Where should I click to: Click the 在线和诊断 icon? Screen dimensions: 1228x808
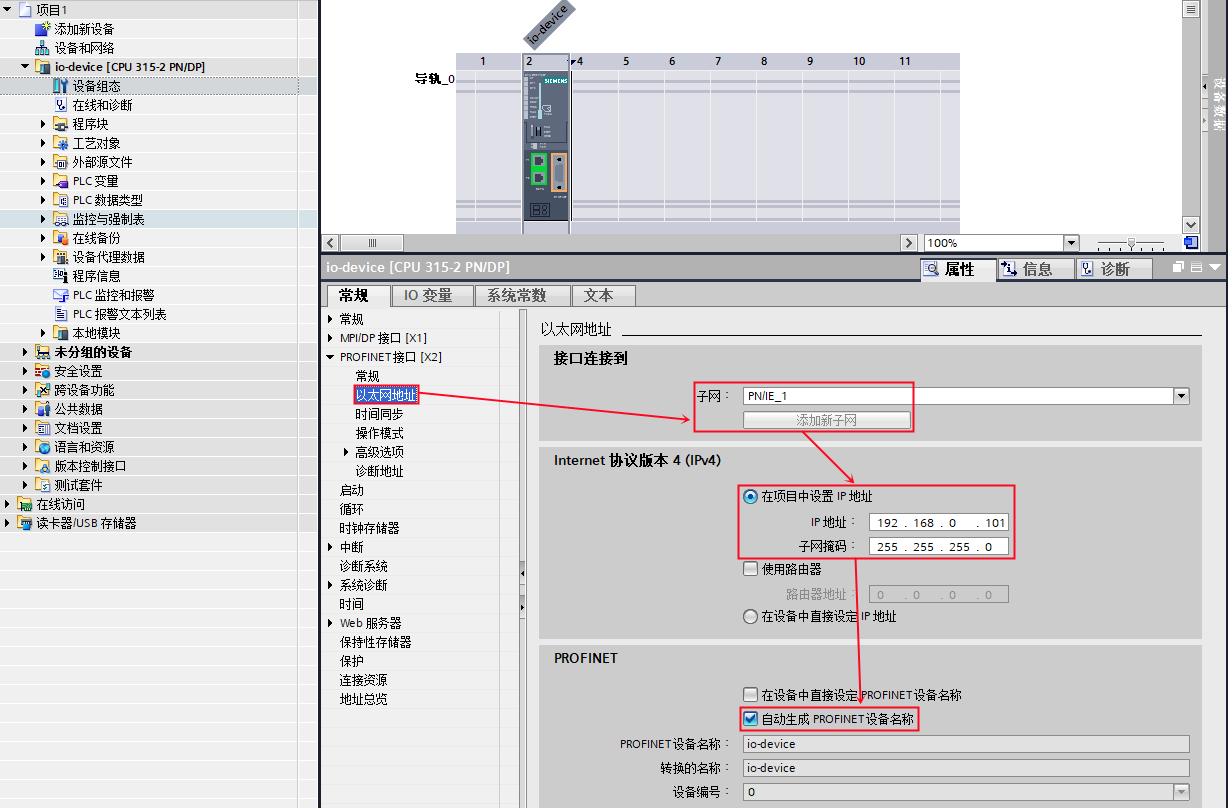(60, 105)
